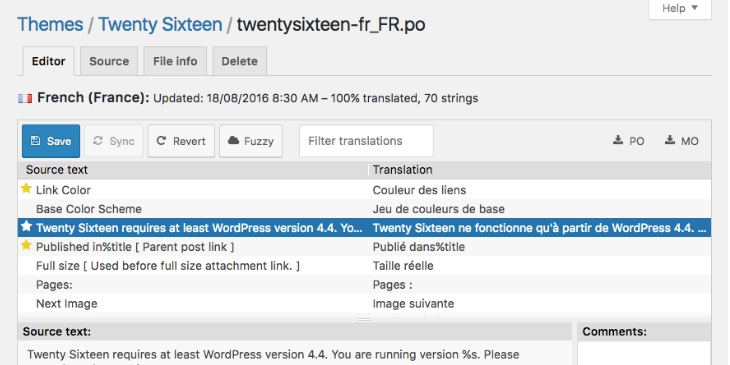Click the Revert button
730x365 pixels.
pyautogui.click(x=181, y=141)
